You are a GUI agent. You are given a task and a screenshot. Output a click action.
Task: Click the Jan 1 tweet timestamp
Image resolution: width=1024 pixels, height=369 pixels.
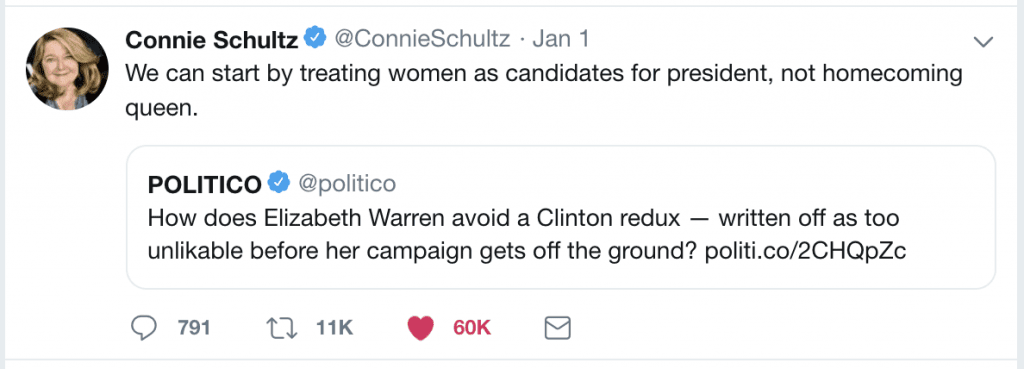click(561, 40)
